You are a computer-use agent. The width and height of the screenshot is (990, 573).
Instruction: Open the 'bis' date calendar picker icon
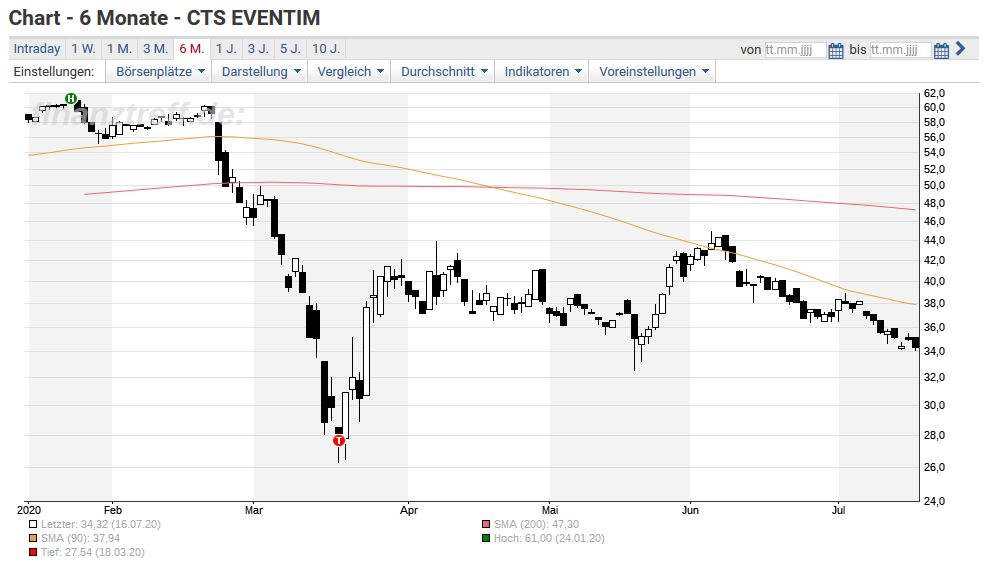coord(941,50)
